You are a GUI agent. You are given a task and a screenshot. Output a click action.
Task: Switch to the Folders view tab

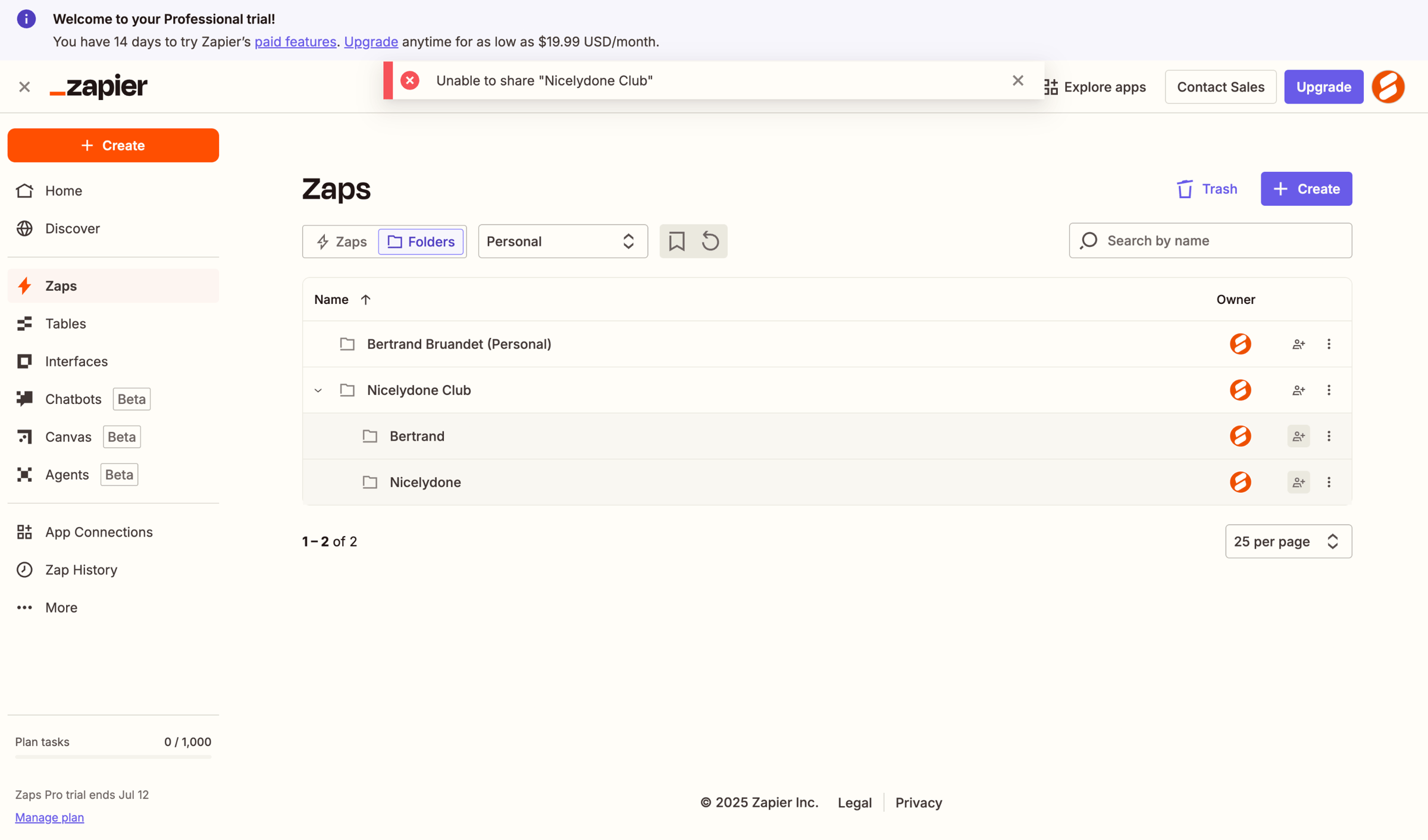(421, 242)
